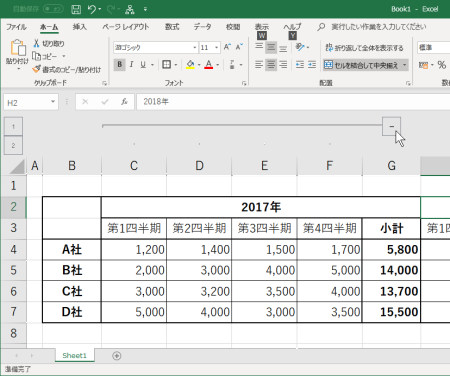450x376 pixels.
Task: Click the Save icon in quick access toolbar
Action: click(x=76, y=9)
